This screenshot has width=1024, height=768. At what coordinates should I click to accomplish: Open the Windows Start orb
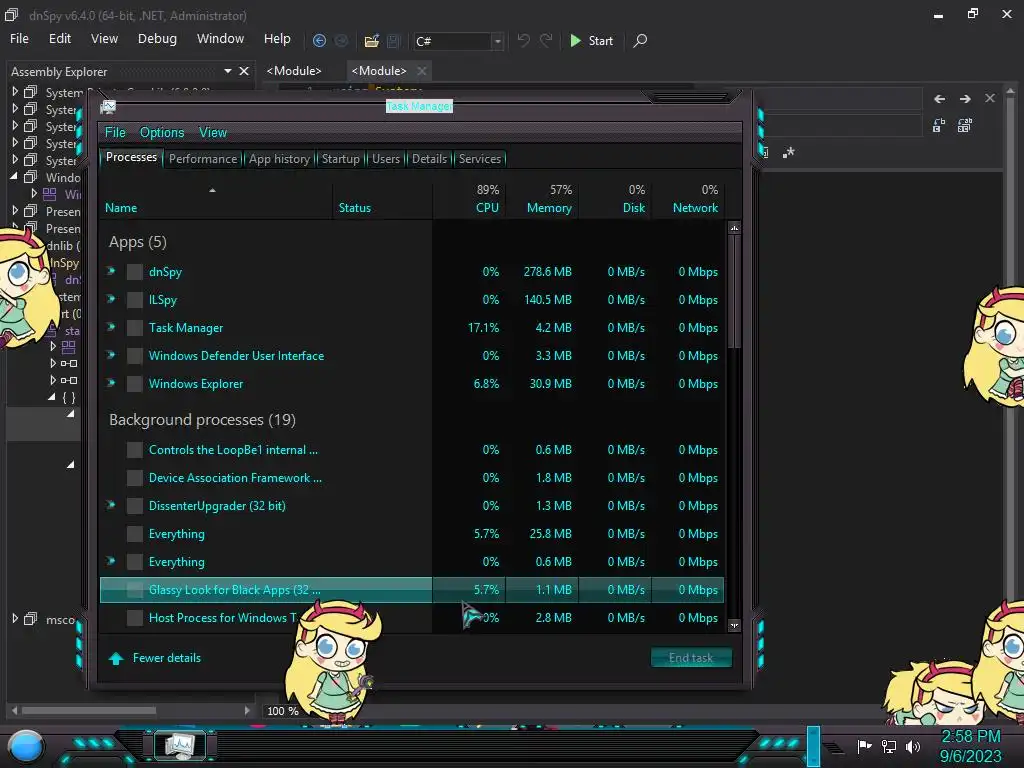pos(26,747)
